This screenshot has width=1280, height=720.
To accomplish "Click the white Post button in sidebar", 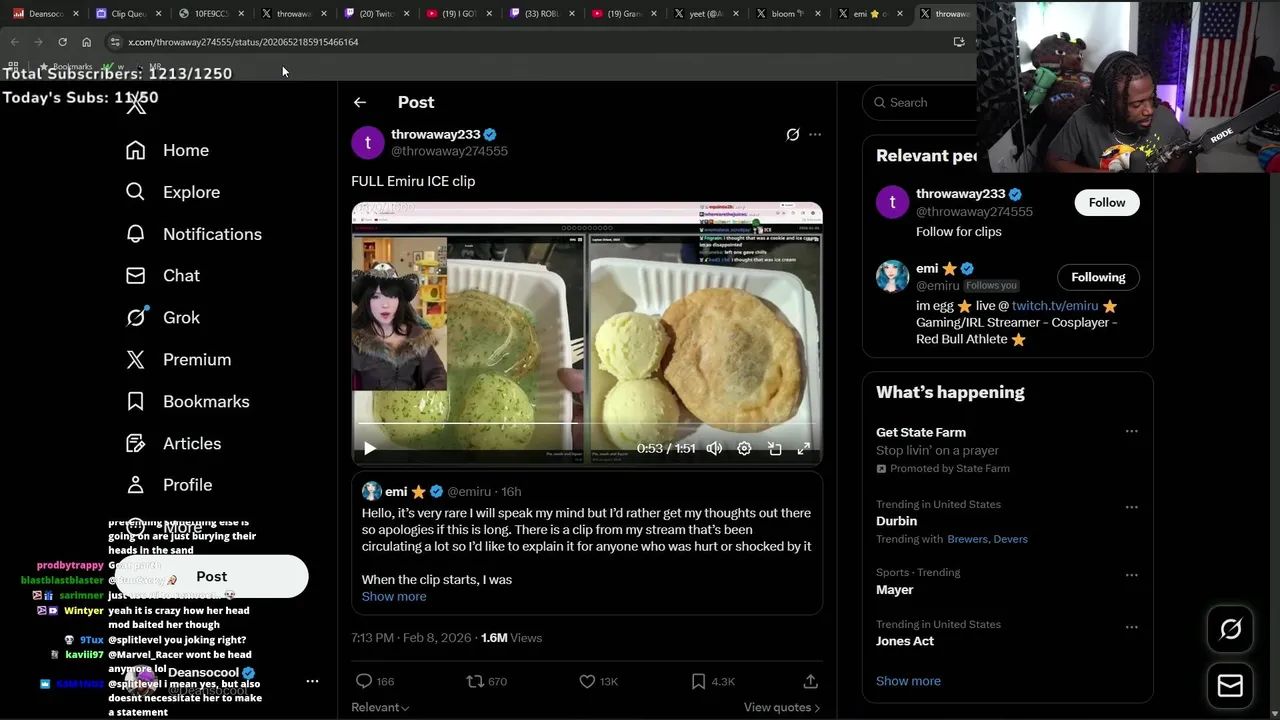I will 211,576.
